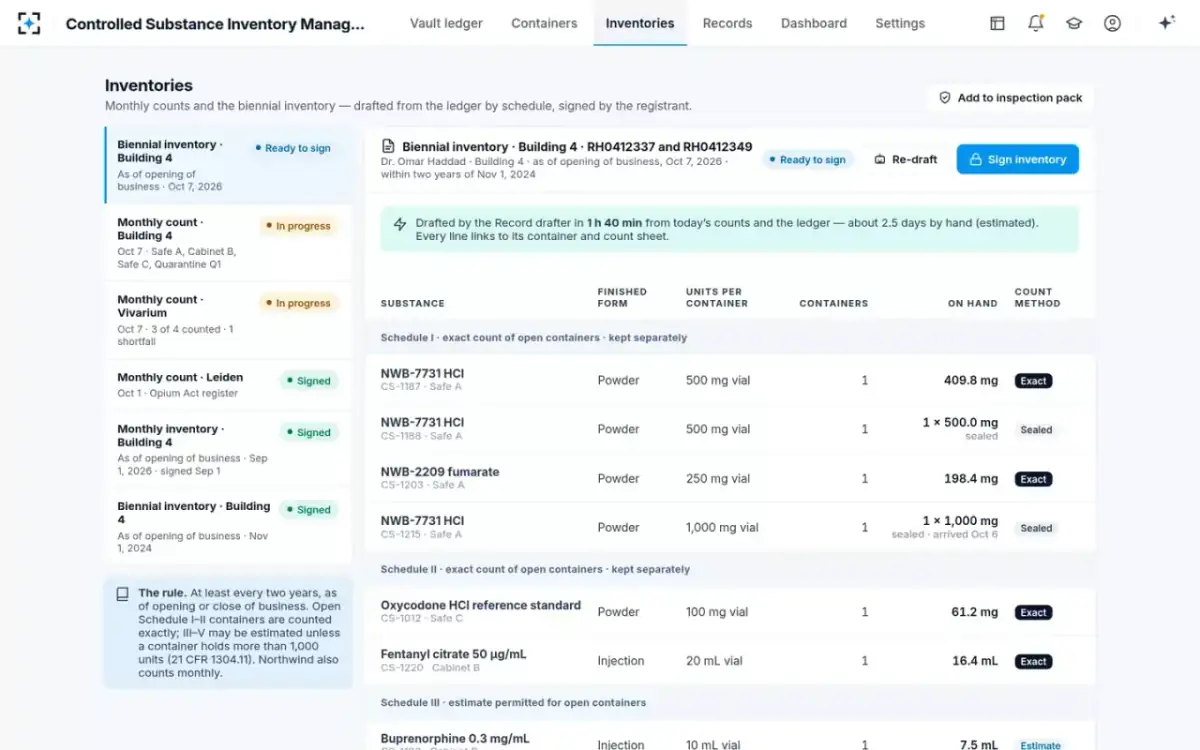1200x750 pixels.
Task: Click the Inventories page heading
Action: click(x=149, y=86)
